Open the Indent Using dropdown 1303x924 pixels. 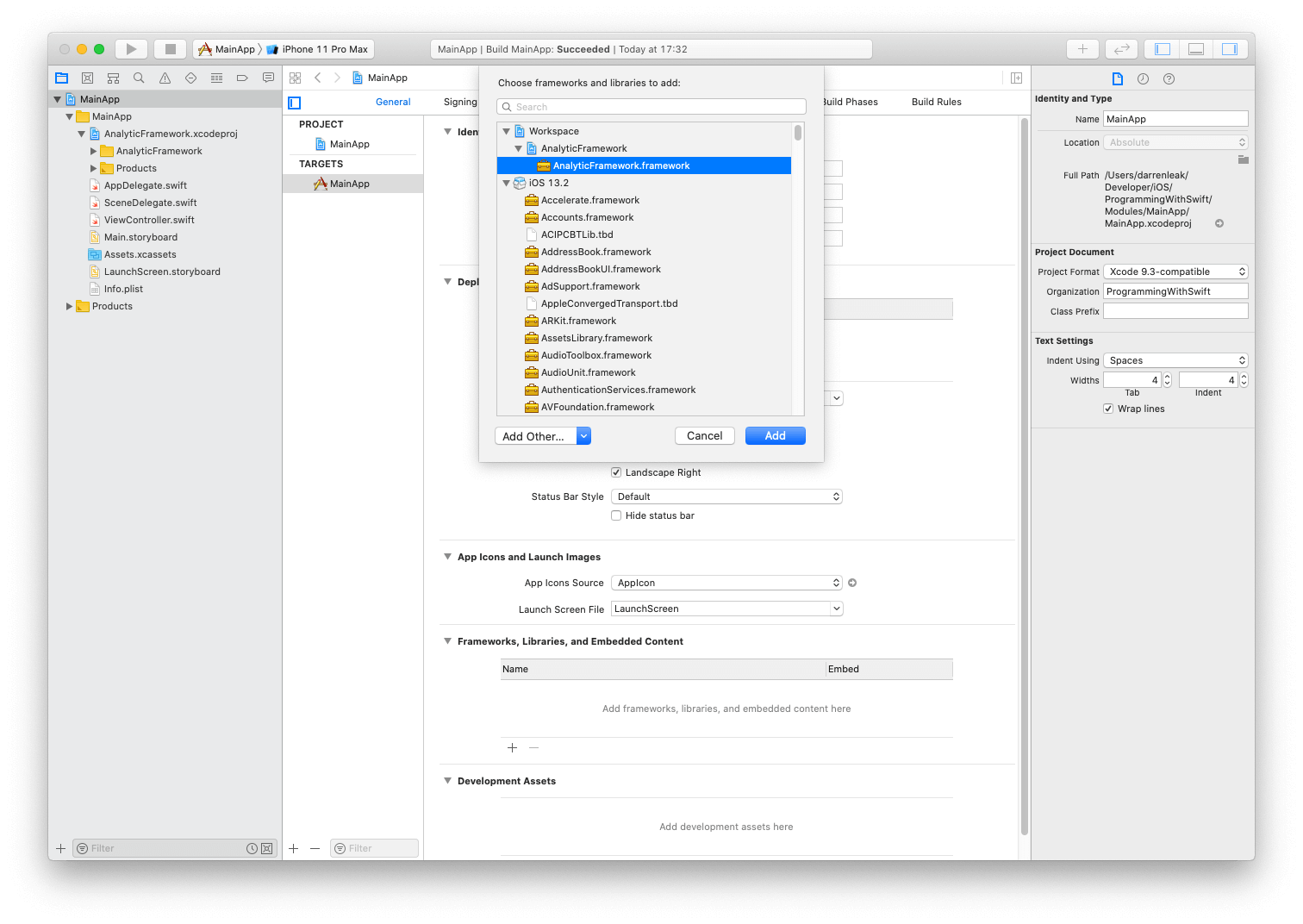1175,360
